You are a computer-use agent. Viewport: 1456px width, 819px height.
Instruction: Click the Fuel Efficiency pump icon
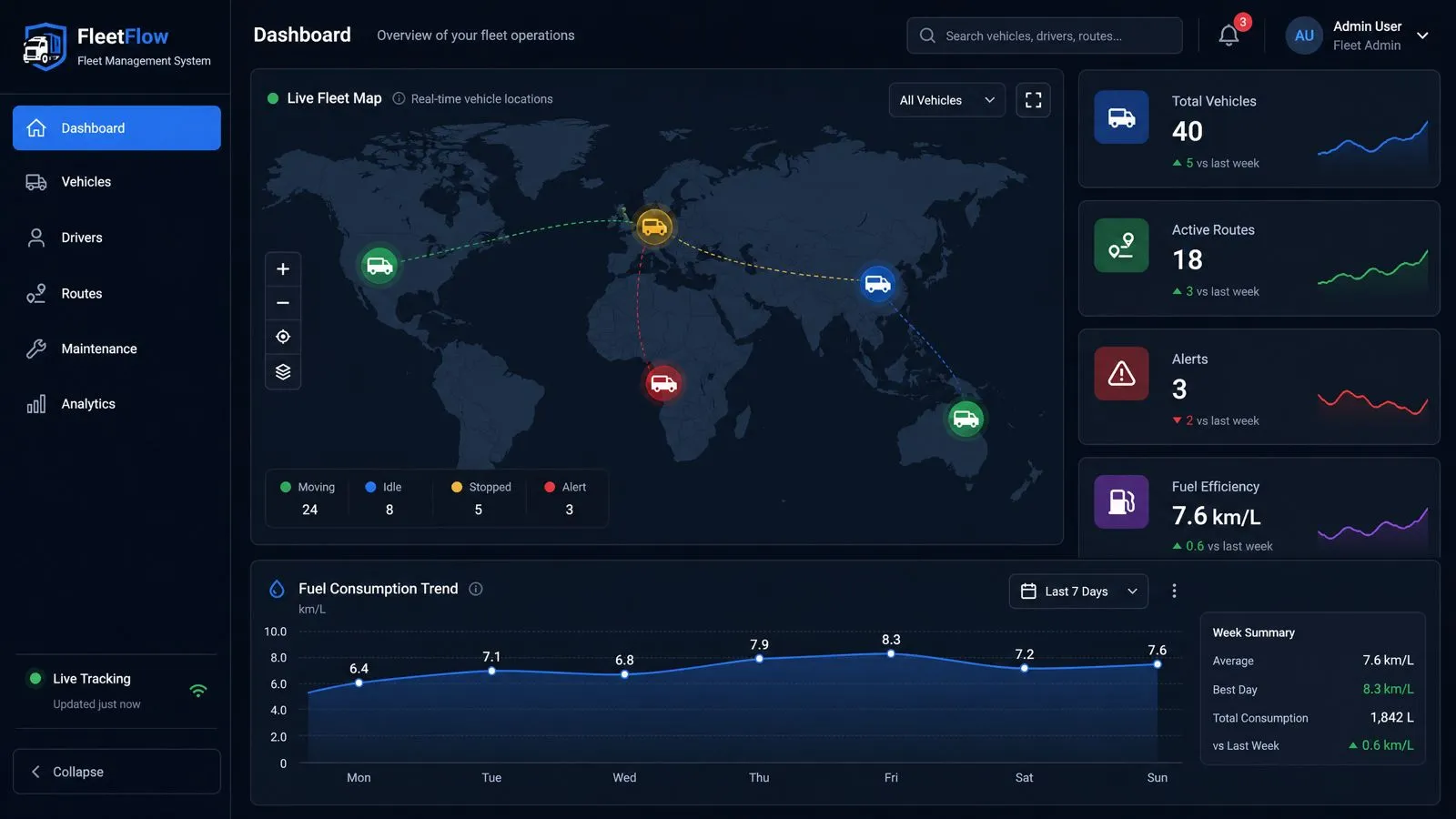[x=1121, y=502]
